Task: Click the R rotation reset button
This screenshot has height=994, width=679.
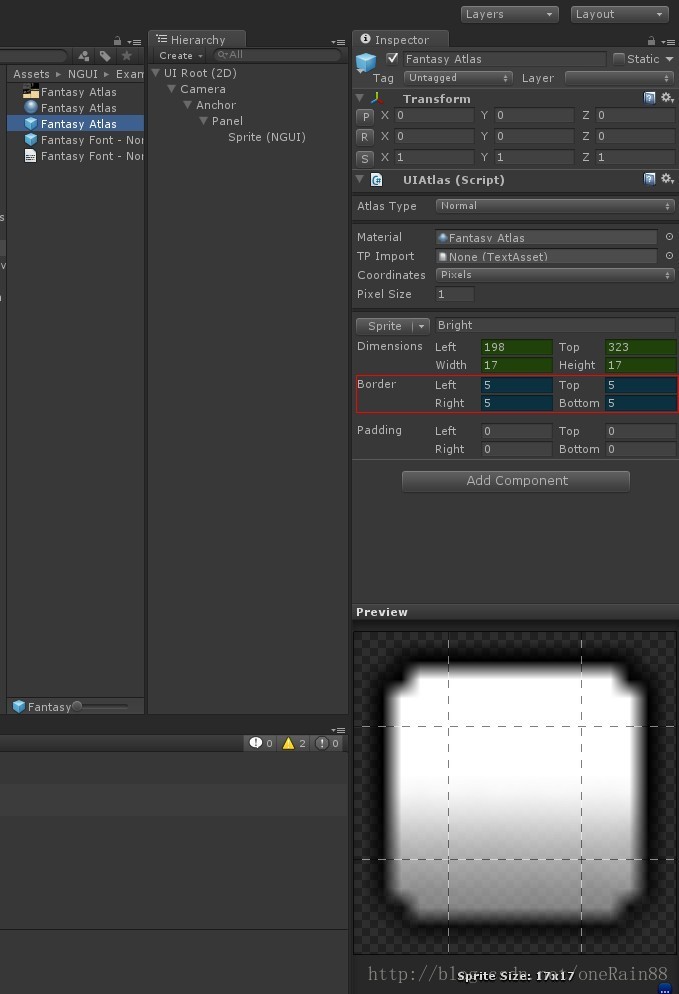Action: [365, 137]
